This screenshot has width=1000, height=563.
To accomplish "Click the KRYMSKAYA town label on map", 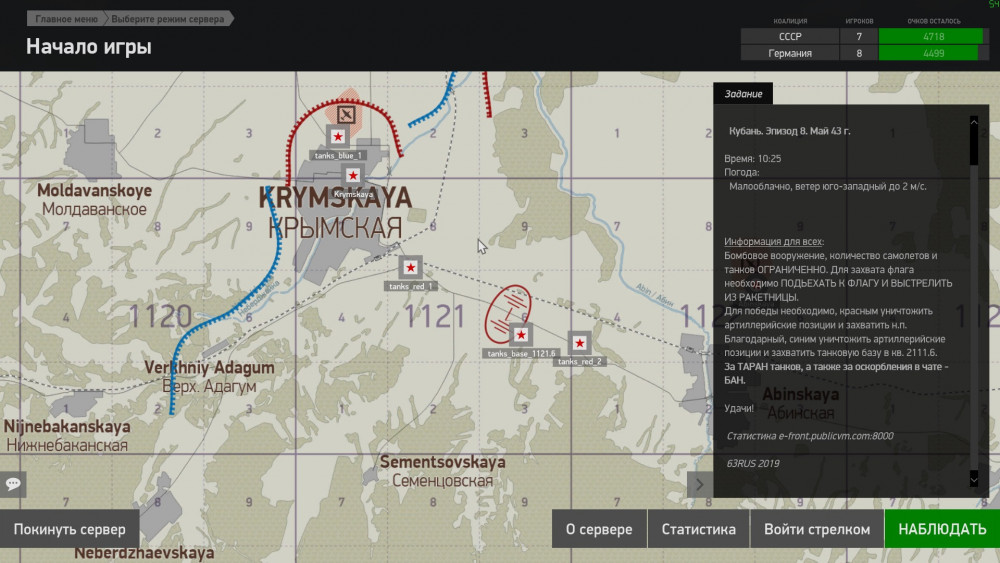I will pos(335,198).
